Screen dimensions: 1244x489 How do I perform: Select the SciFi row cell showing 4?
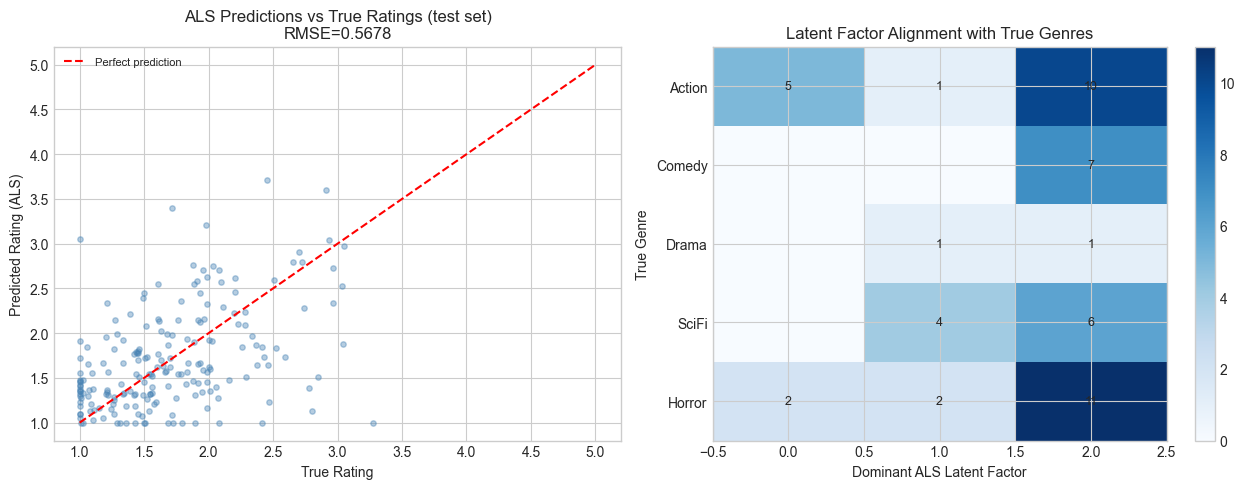point(940,323)
